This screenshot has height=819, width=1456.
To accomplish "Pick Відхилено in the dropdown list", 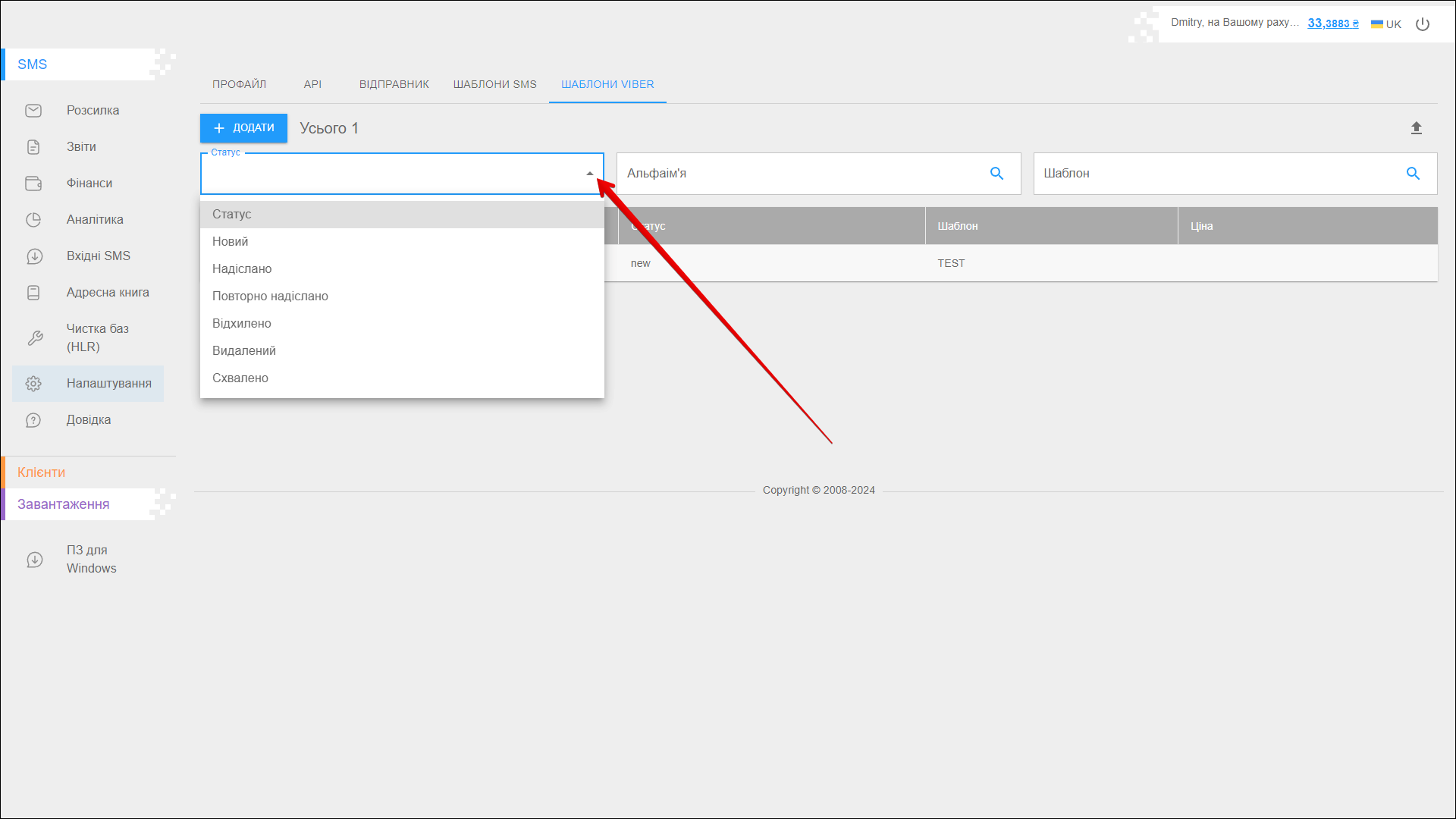I will [x=242, y=324].
